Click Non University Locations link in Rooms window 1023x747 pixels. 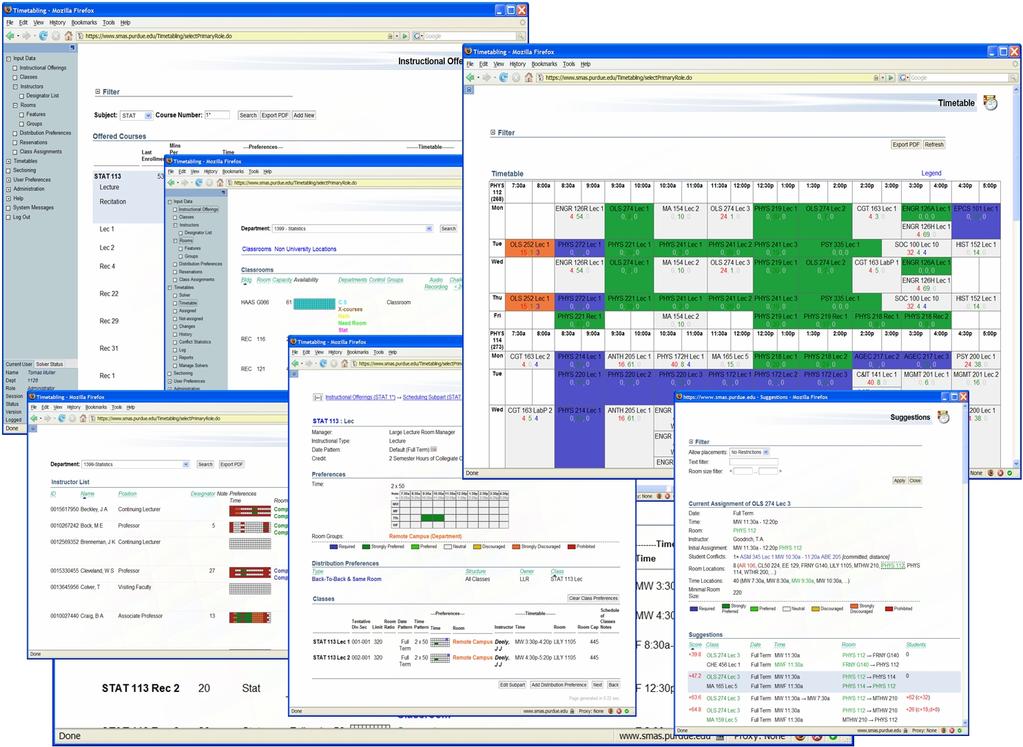click(x=305, y=249)
